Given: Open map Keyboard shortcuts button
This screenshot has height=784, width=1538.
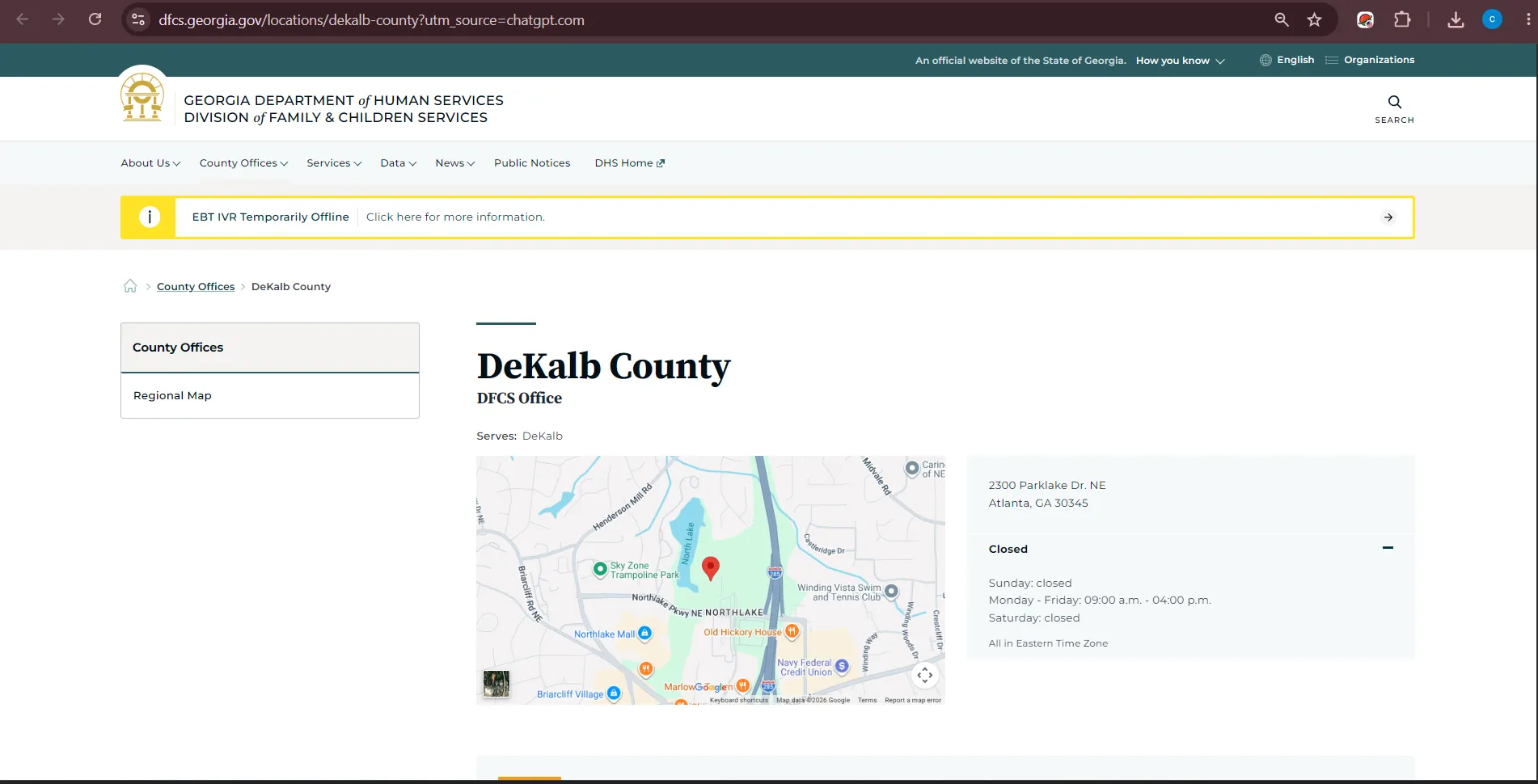Looking at the screenshot, I should (739, 700).
